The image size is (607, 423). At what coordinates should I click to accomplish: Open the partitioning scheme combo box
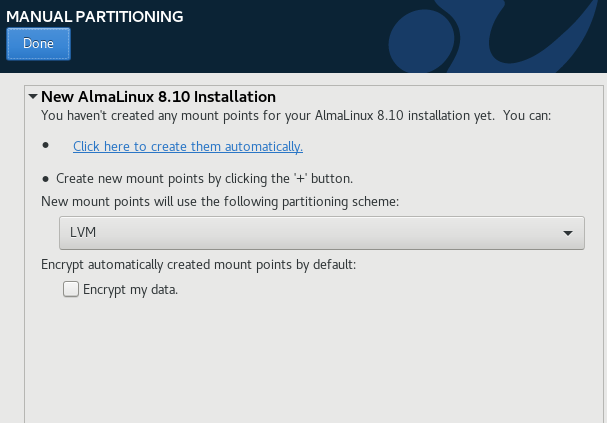pos(320,232)
